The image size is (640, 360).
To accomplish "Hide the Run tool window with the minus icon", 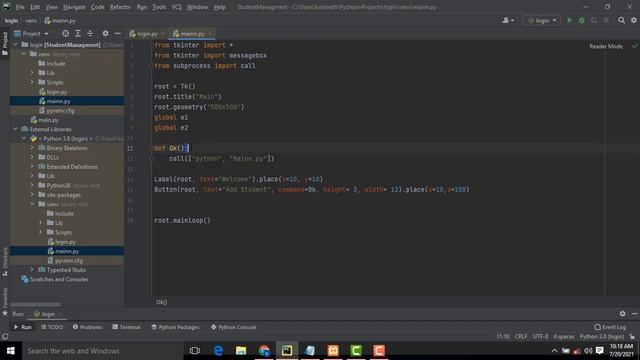I will click(634, 313).
